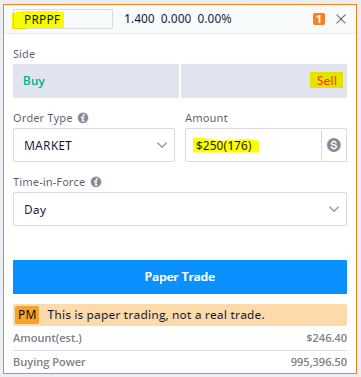
Task: Toggle the dollar sign amount-mode icon
Action: [334, 145]
